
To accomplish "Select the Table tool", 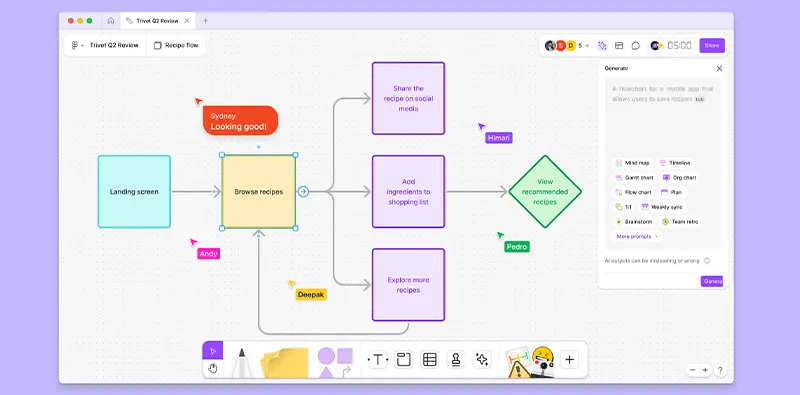I will point(430,360).
